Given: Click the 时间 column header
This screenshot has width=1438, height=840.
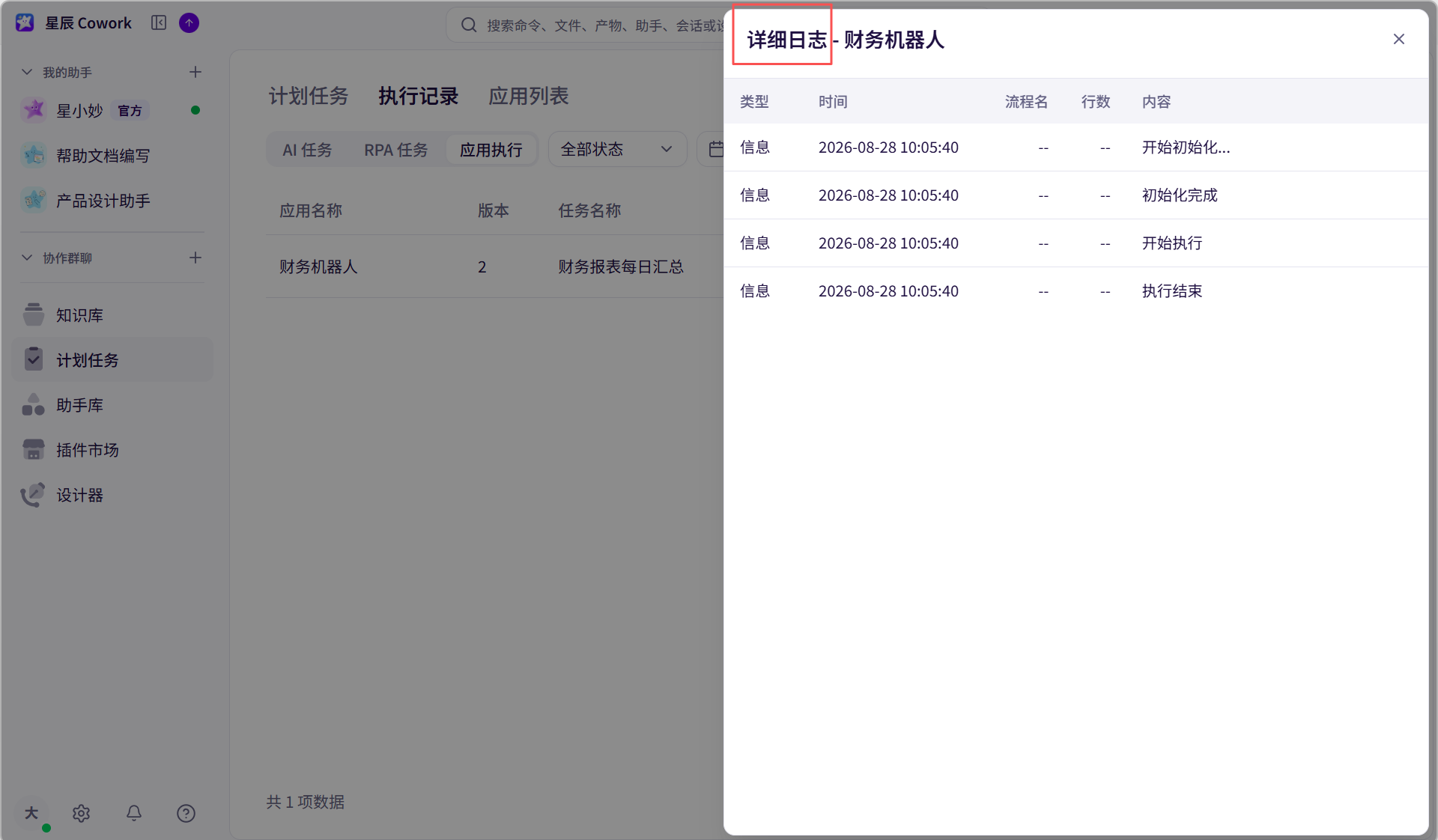Looking at the screenshot, I should click(x=833, y=102).
